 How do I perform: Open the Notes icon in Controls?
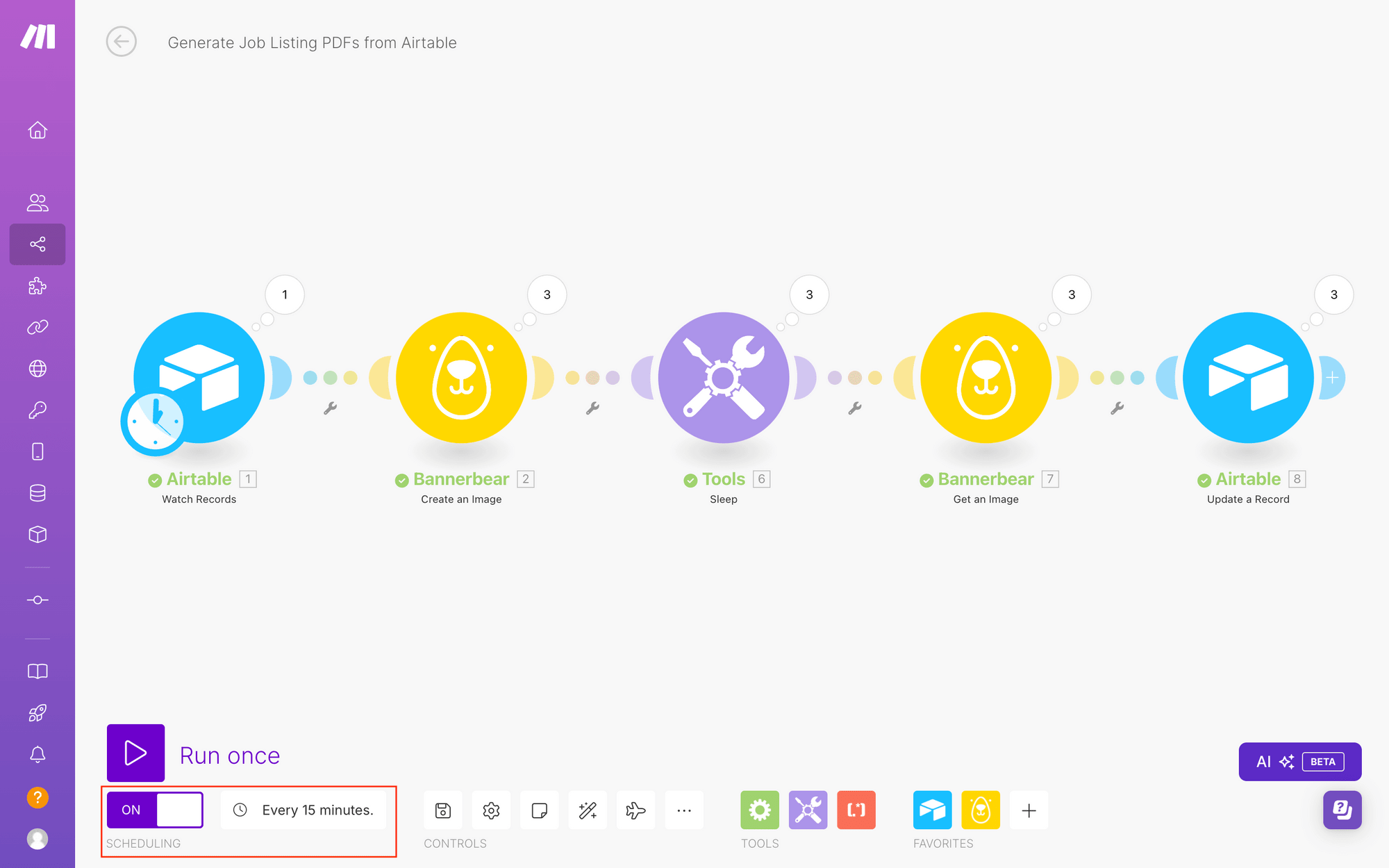[539, 810]
